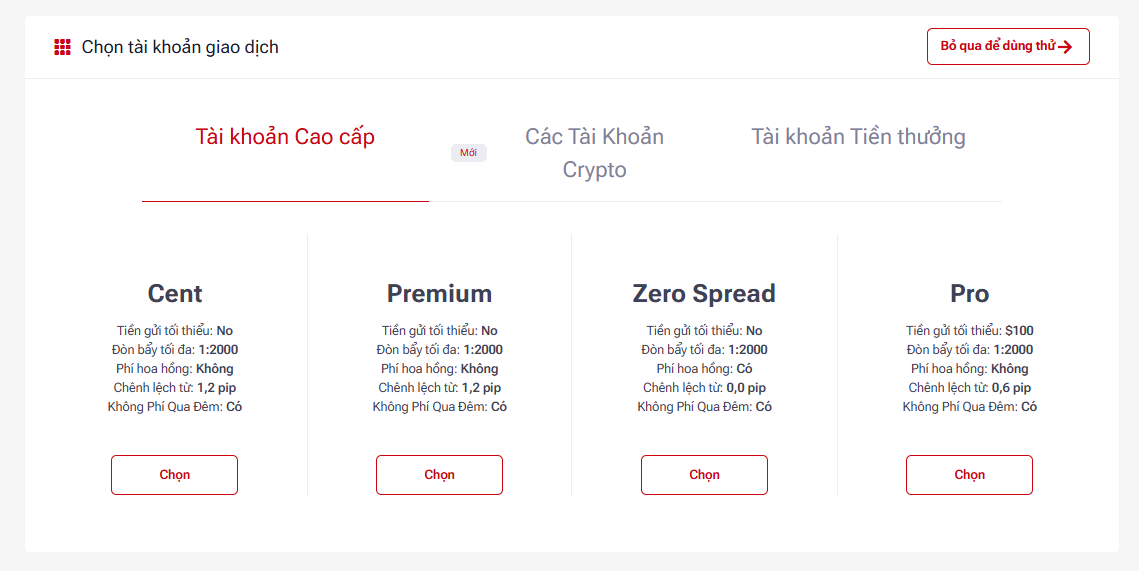Open the Các Tài Khoản Crypto tab

[594, 153]
